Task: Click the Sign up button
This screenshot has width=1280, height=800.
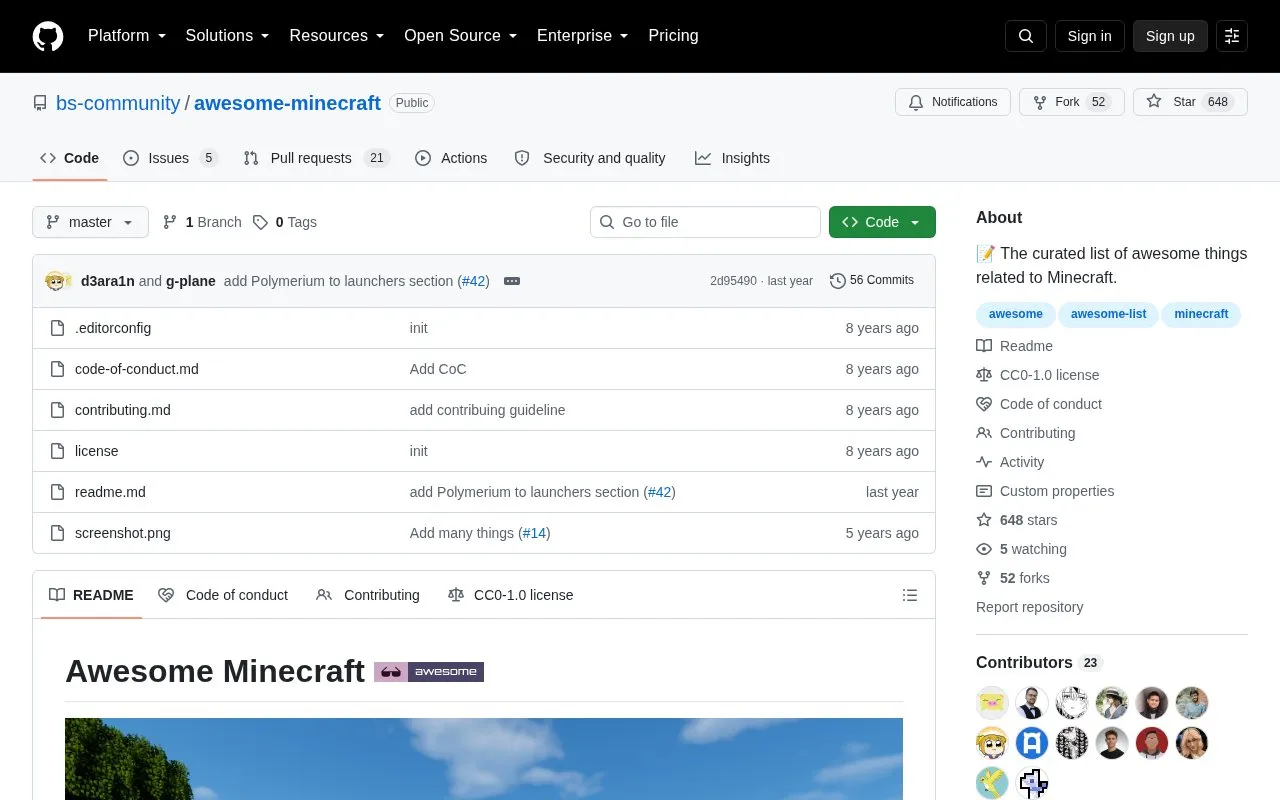Action: pos(1170,36)
